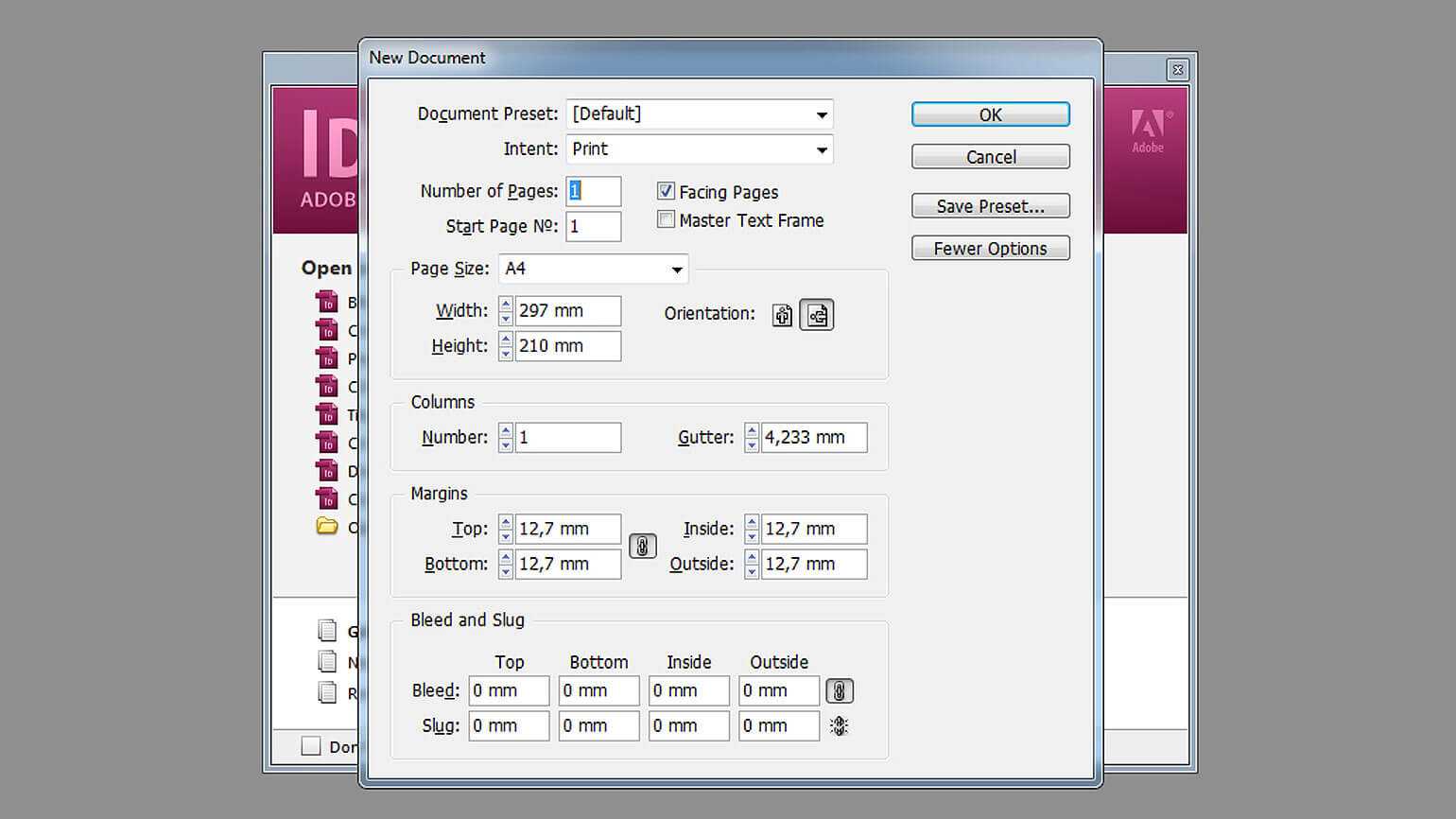
Task: Expand the Intent dropdown
Action: tap(821, 149)
